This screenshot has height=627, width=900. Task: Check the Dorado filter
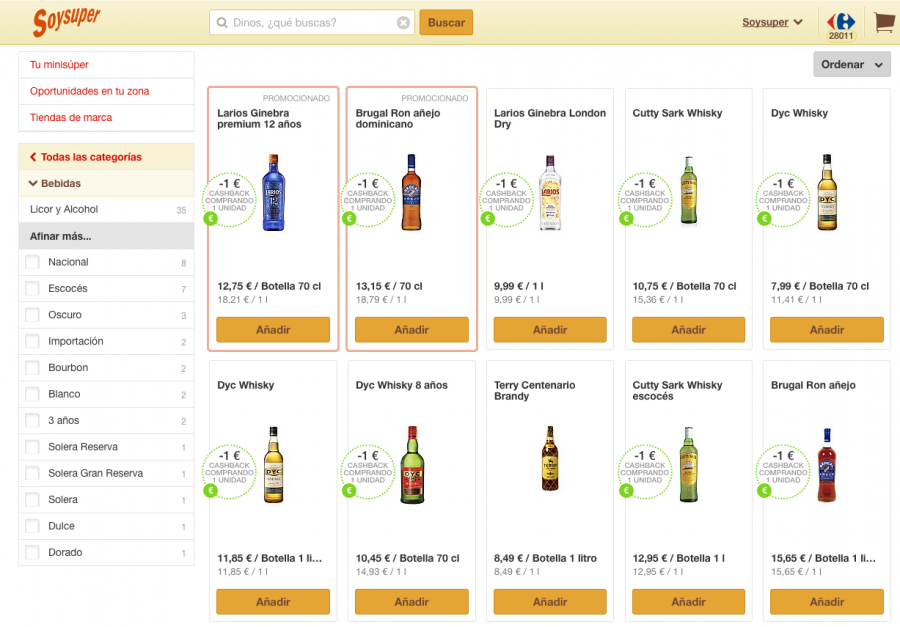coord(32,553)
